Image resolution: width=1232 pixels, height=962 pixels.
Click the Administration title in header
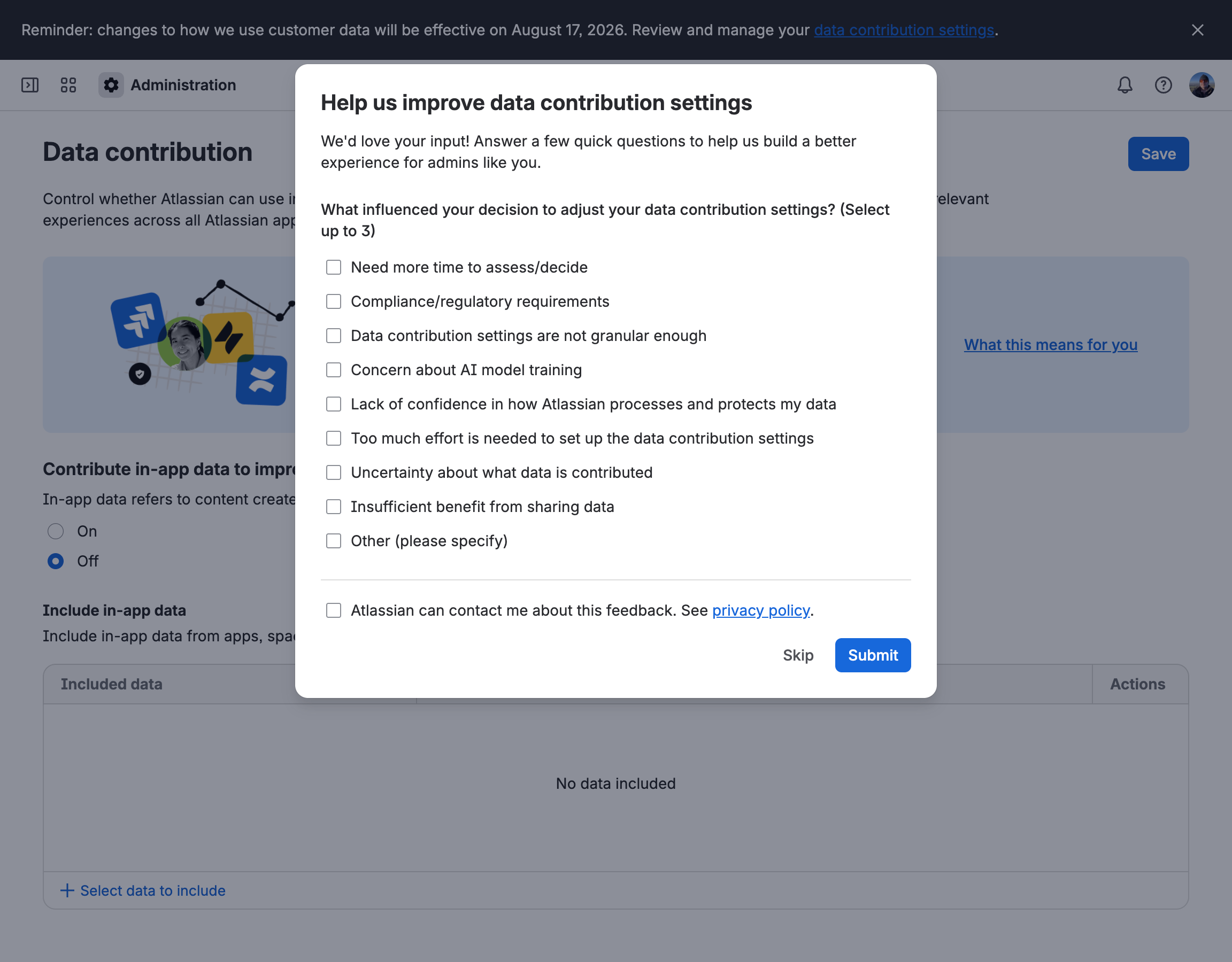(183, 85)
